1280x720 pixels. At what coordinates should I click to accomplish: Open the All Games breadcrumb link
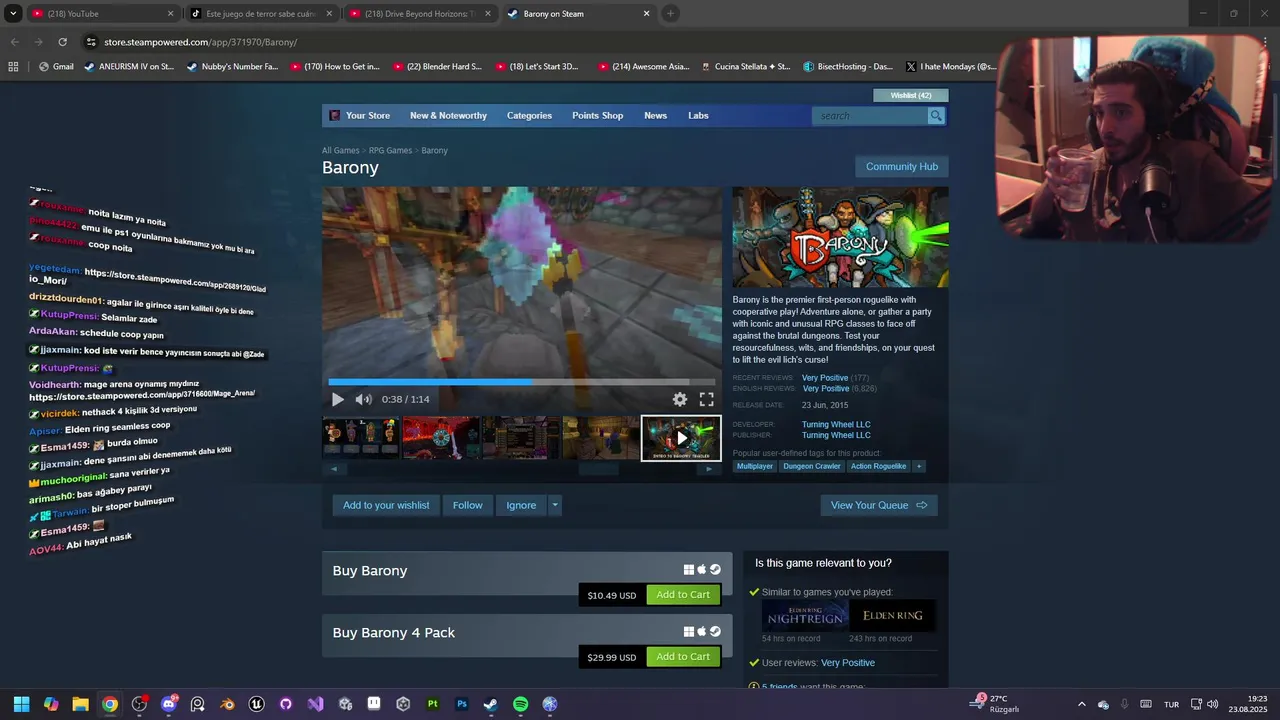340,151
